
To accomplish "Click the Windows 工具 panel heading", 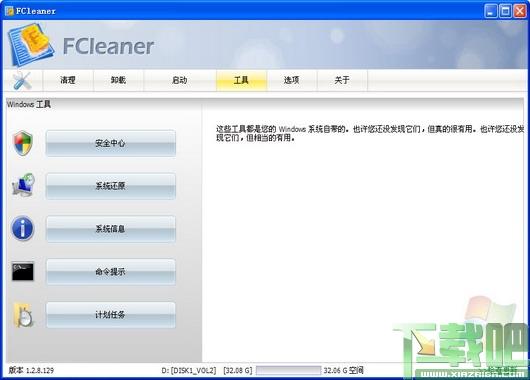I will (29, 104).
